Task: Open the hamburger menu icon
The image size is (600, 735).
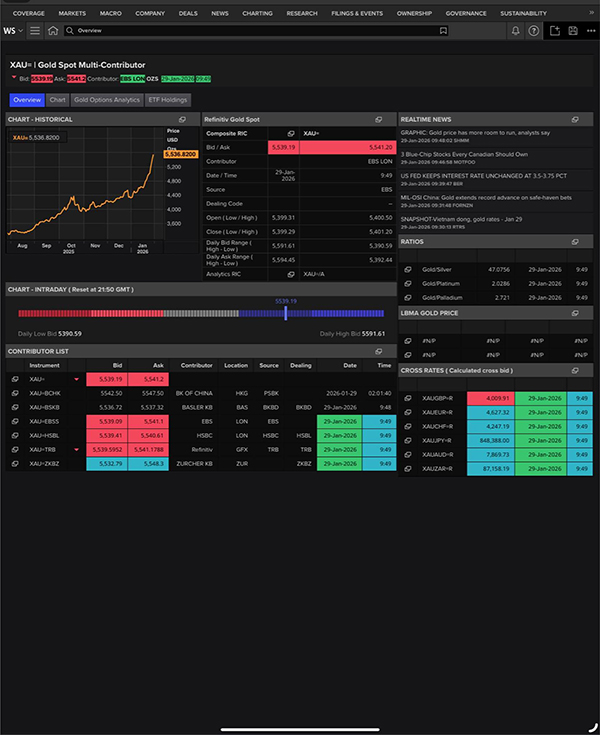Action: tap(34, 31)
